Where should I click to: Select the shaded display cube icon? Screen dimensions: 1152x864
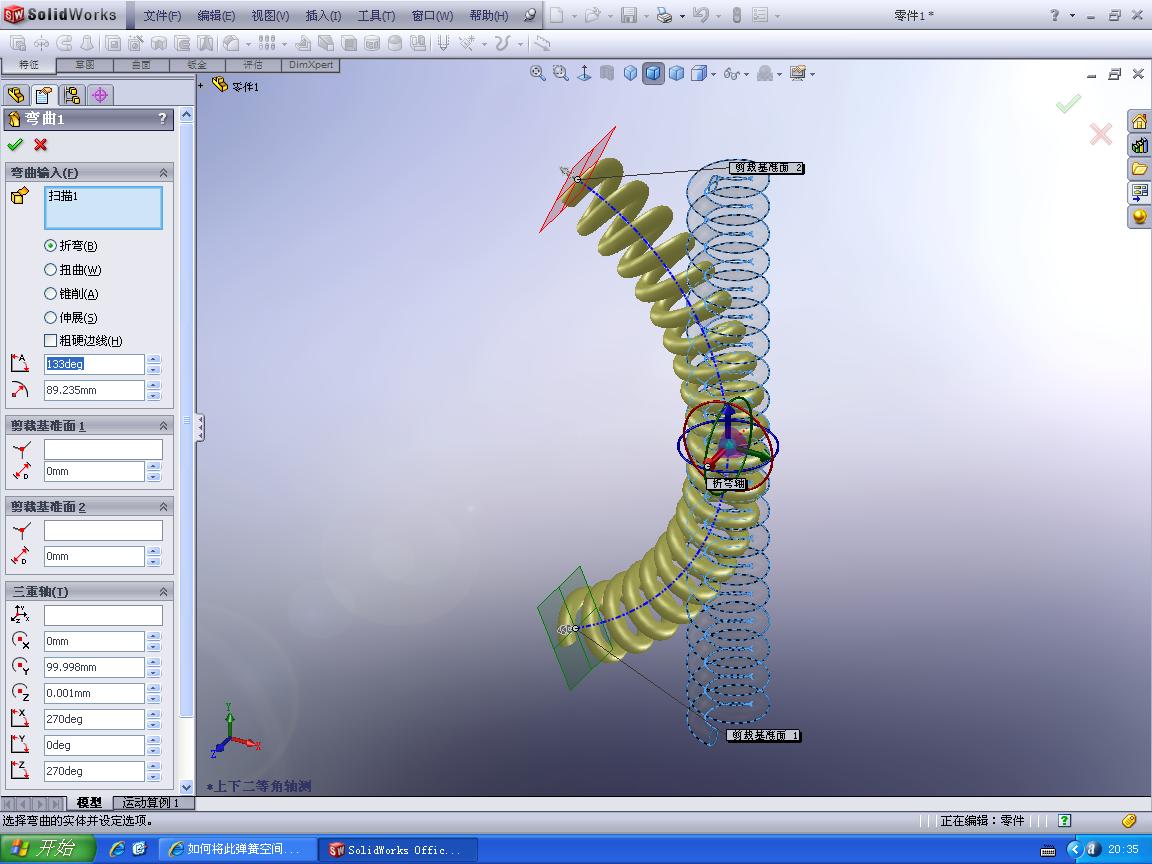(677, 73)
